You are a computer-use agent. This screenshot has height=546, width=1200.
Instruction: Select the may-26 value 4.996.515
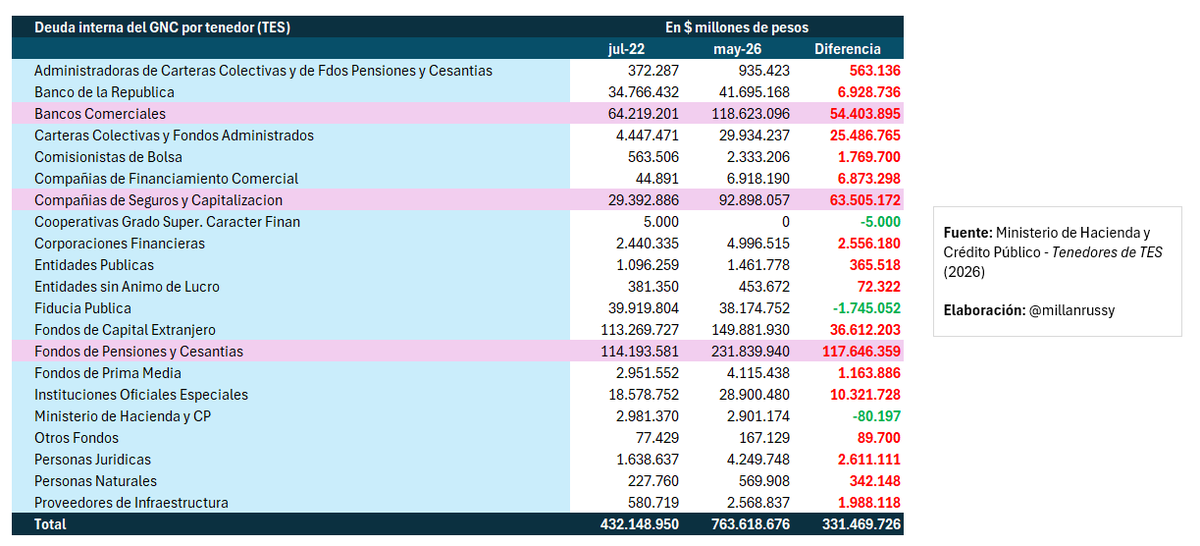(x=758, y=244)
